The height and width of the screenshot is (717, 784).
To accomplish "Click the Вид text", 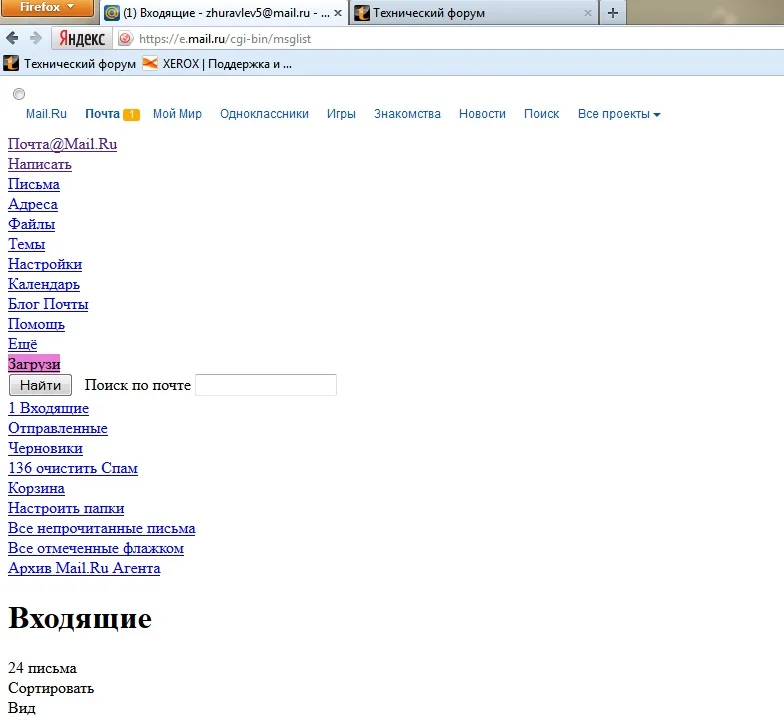I will [x=22, y=708].
